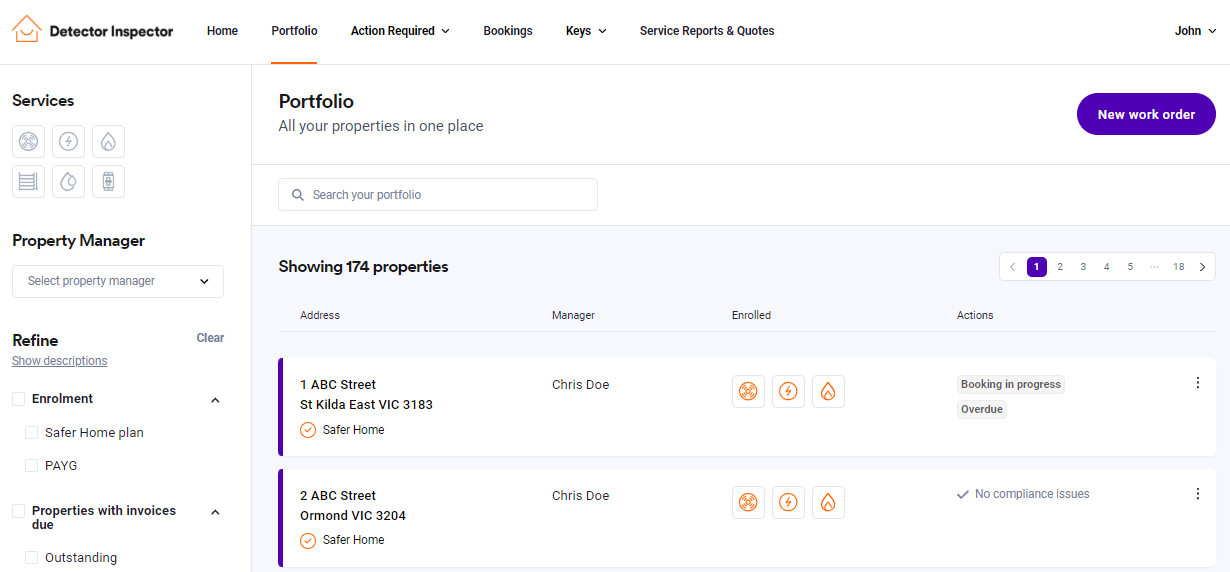The width and height of the screenshot is (1230, 572).
Task: Click the Detector Inspector logo
Action: [92, 30]
